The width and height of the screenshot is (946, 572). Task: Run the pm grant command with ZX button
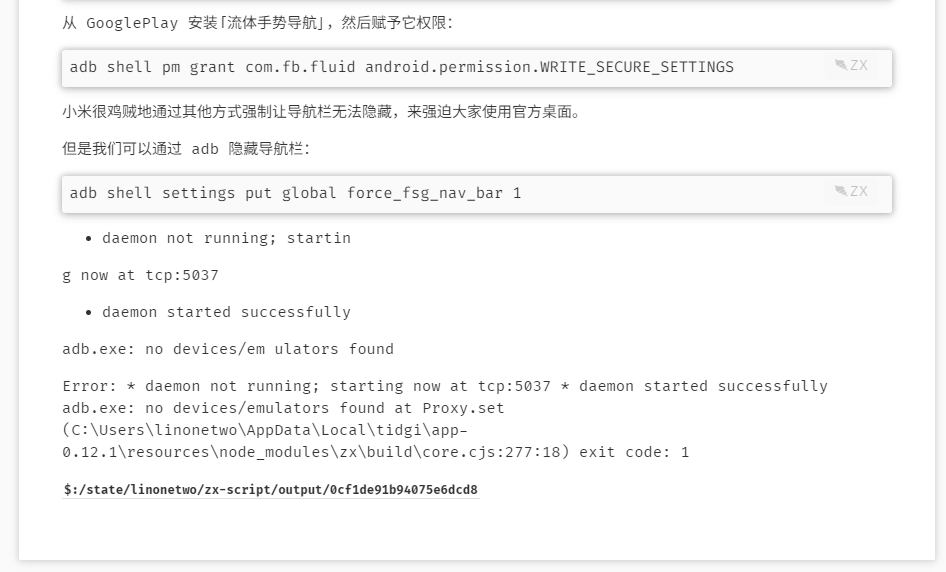click(x=851, y=65)
